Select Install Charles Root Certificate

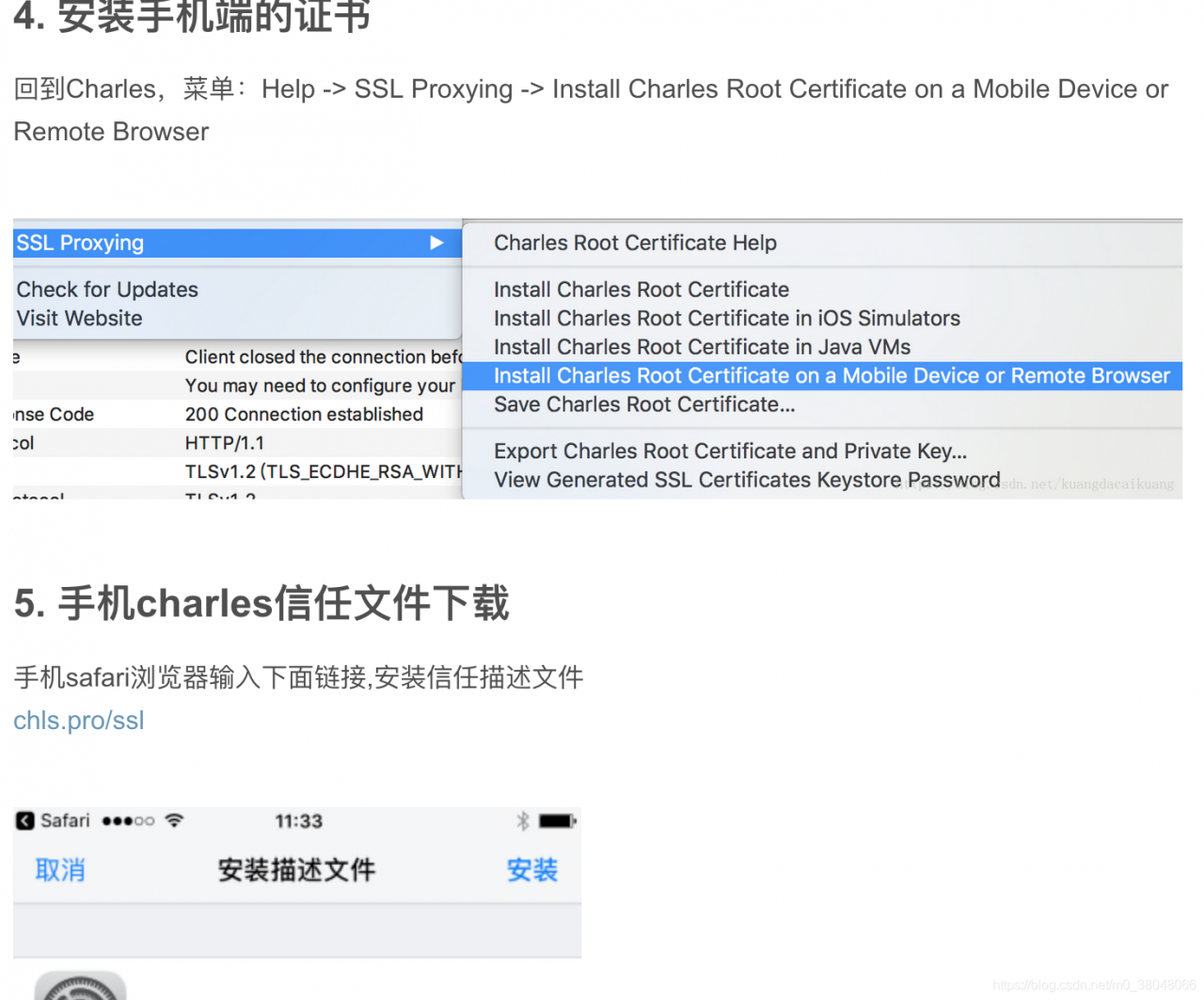pos(642,290)
